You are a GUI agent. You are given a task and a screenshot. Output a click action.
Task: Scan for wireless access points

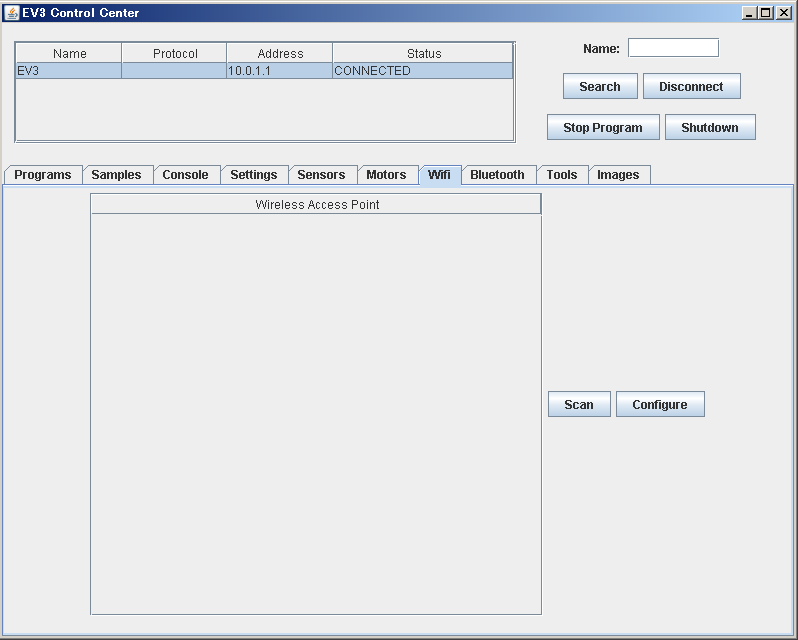point(579,404)
